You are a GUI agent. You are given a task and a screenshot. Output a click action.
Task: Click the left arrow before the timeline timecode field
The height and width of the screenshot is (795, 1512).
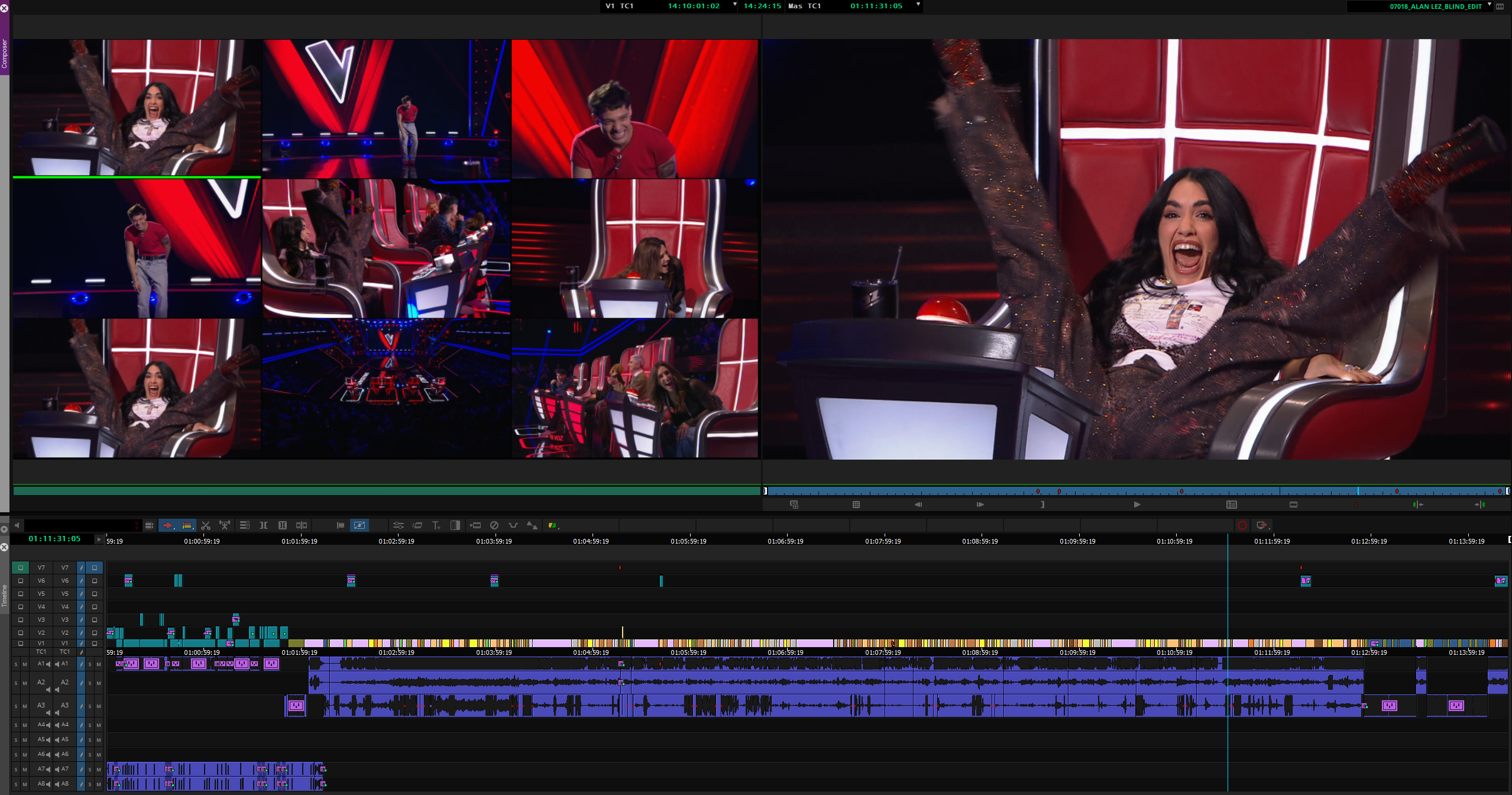[x=17, y=525]
